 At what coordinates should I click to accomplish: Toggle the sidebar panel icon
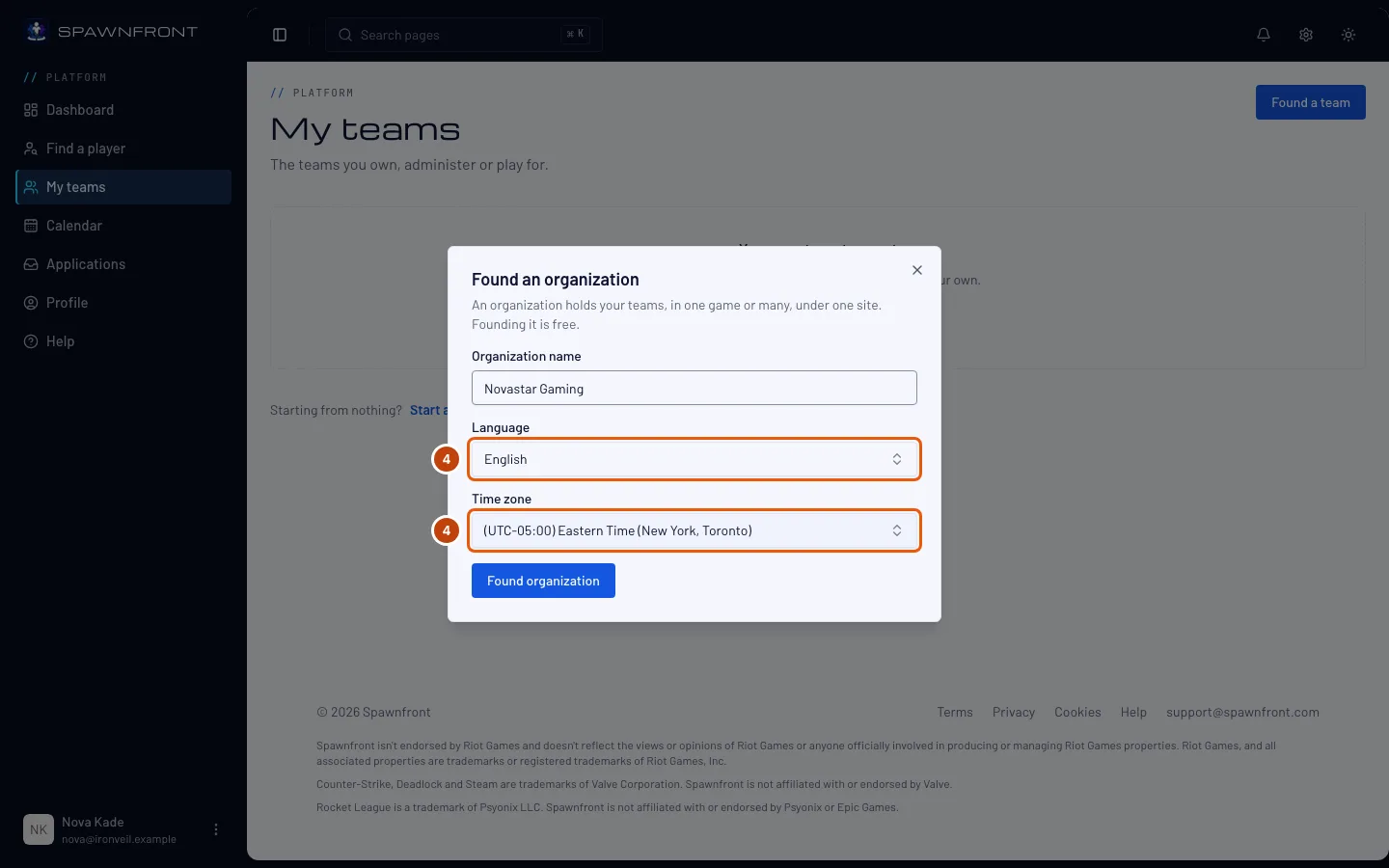pos(280,35)
